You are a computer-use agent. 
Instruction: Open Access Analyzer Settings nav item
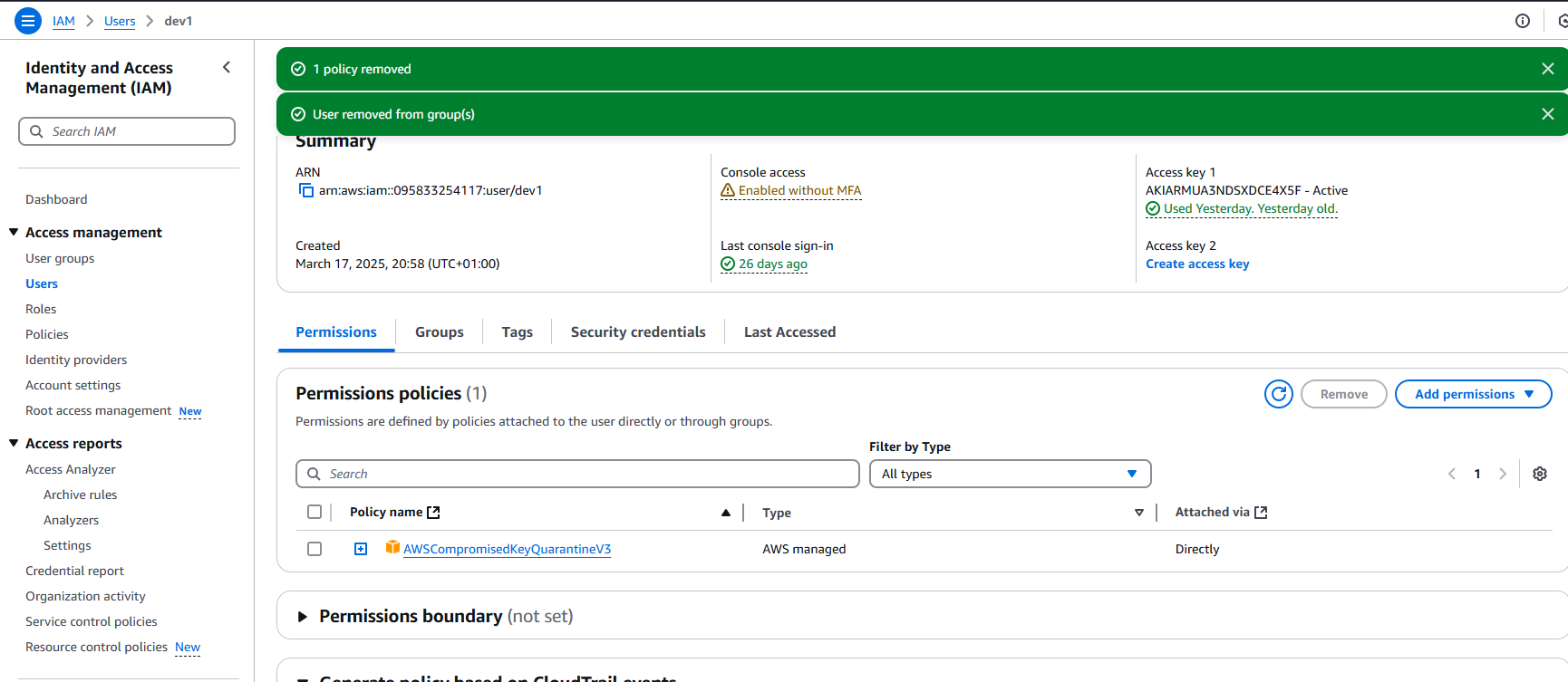click(67, 545)
